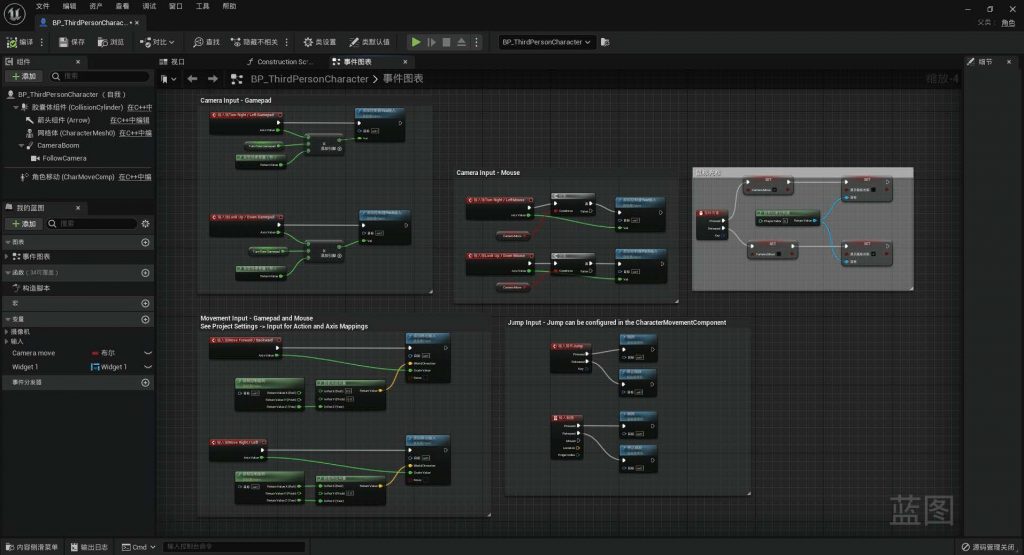Open My Blueprint settings gear
Viewport: 1024px width, 555px height.
click(x=146, y=223)
